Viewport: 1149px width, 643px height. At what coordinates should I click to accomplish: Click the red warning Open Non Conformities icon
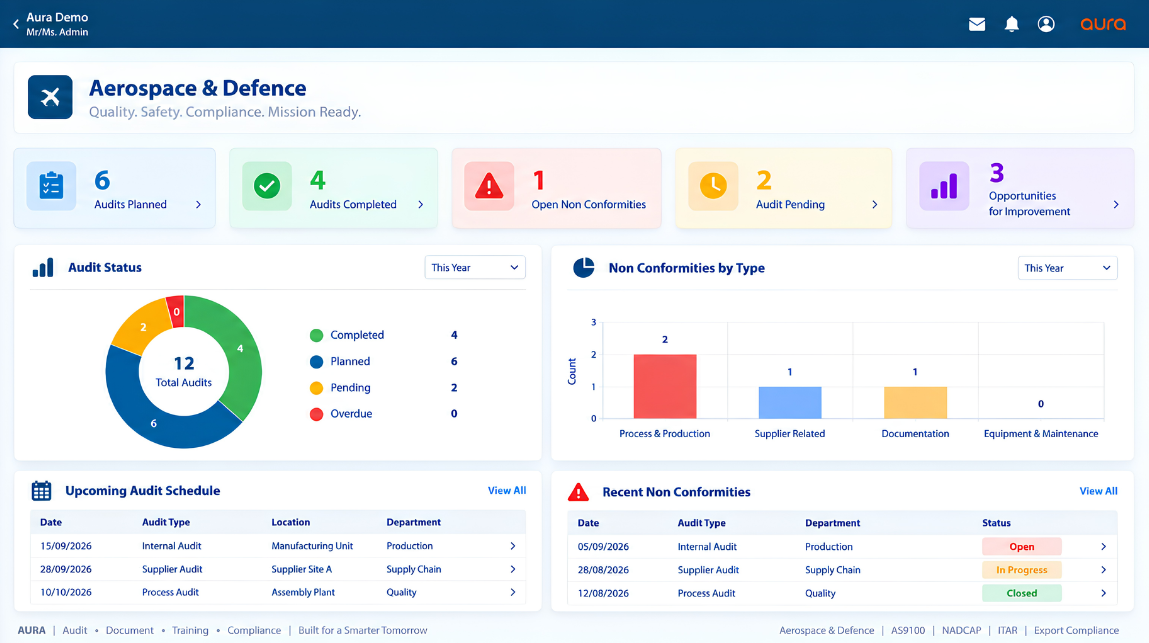[x=489, y=186]
